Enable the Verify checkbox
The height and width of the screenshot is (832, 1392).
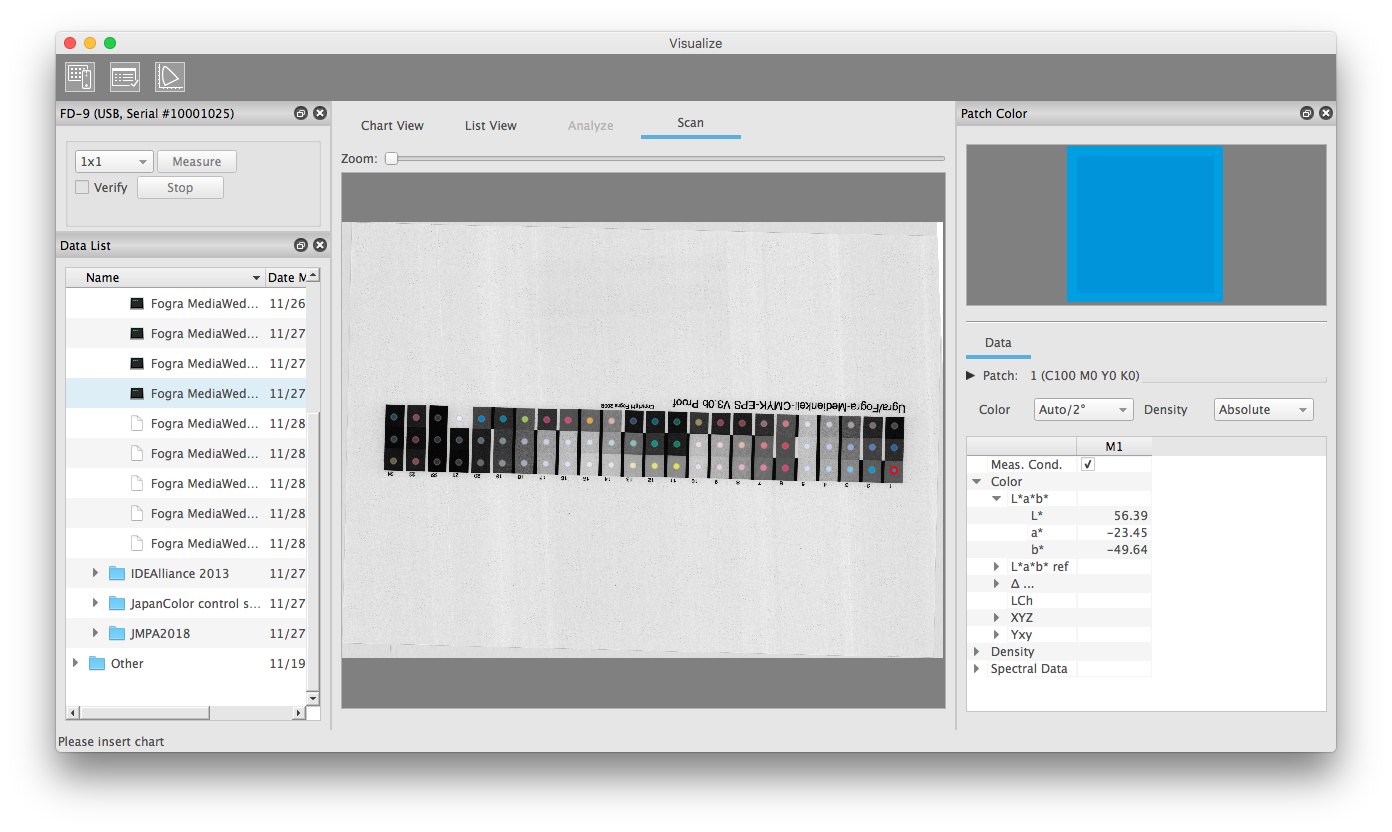(x=83, y=187)
